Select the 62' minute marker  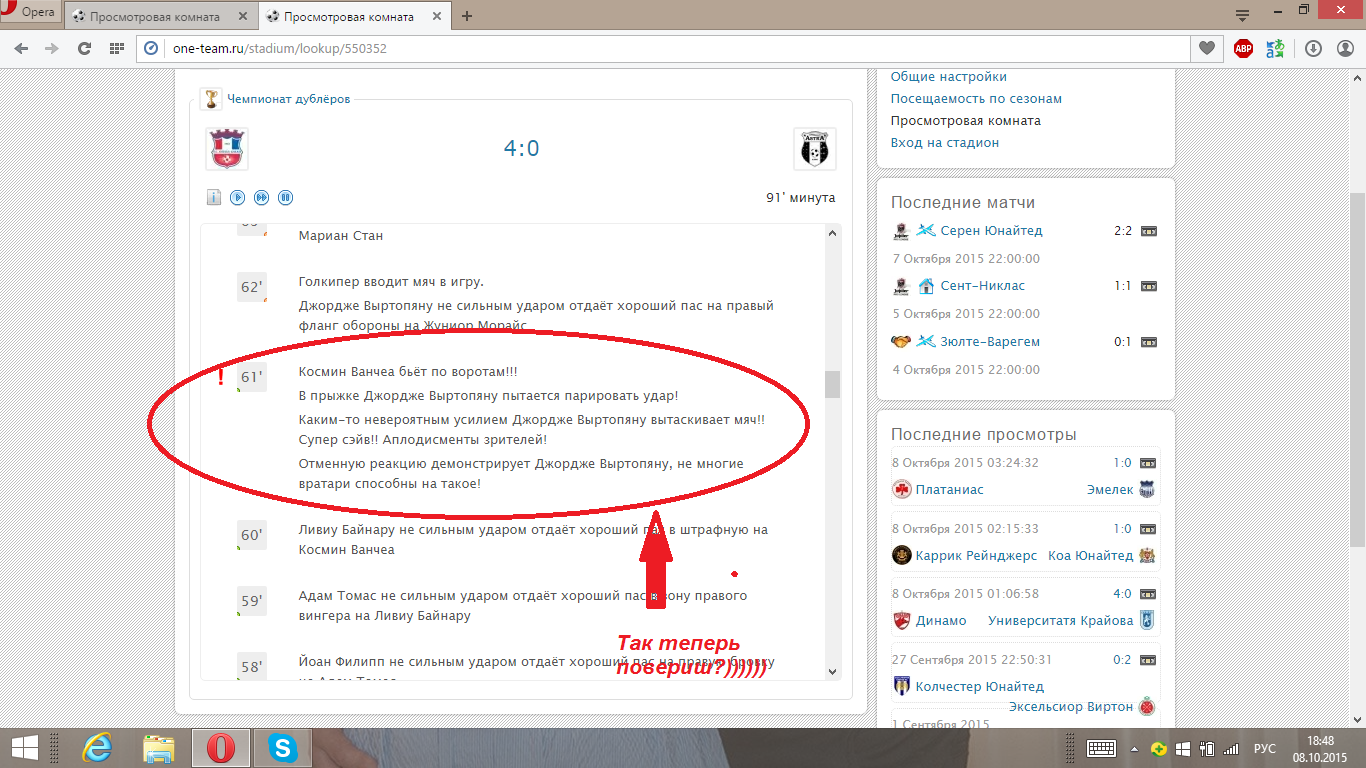tap(252, 287)
